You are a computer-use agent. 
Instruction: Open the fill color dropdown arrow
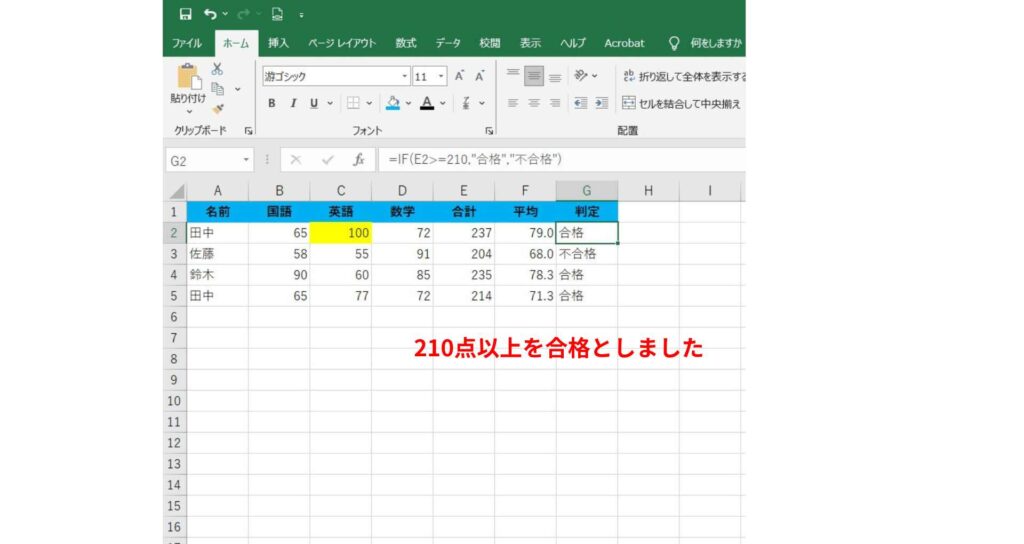point(408,103)
